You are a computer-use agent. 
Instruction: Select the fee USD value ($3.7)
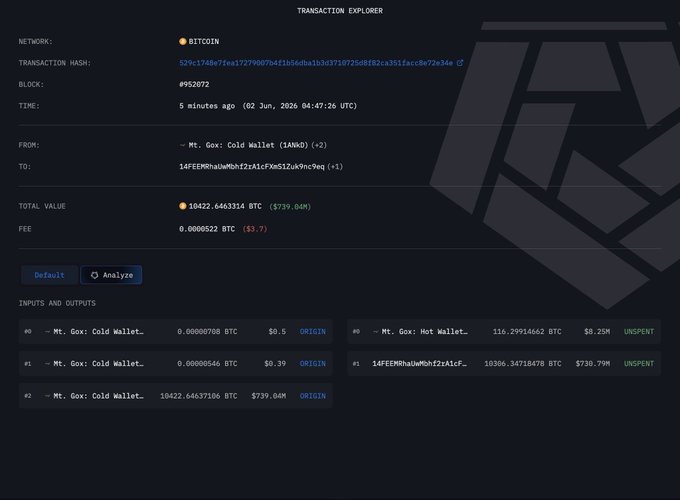click(255, 229)
